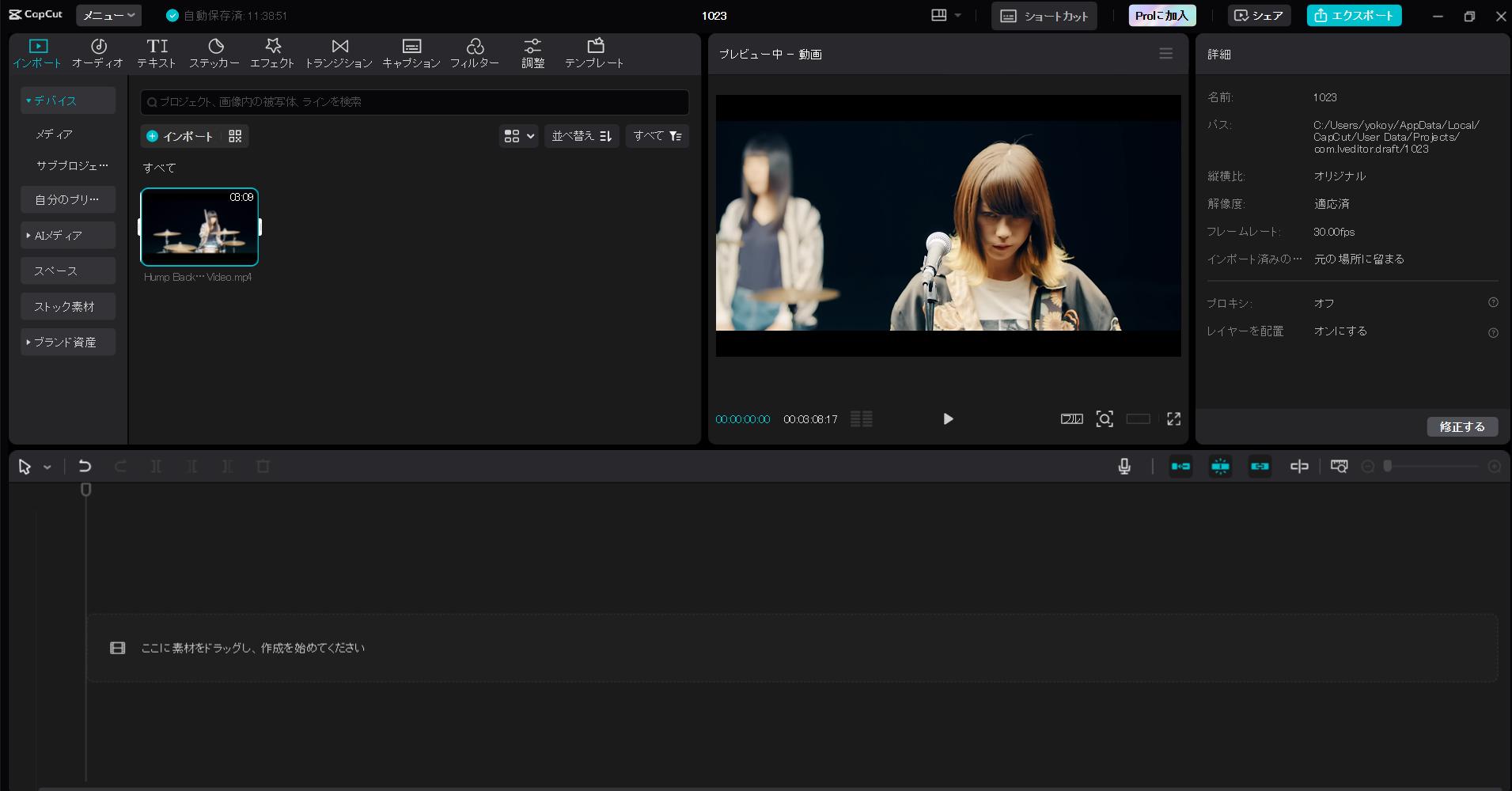
Task: Toggle main track magnet
Action: click(1180, 467)
